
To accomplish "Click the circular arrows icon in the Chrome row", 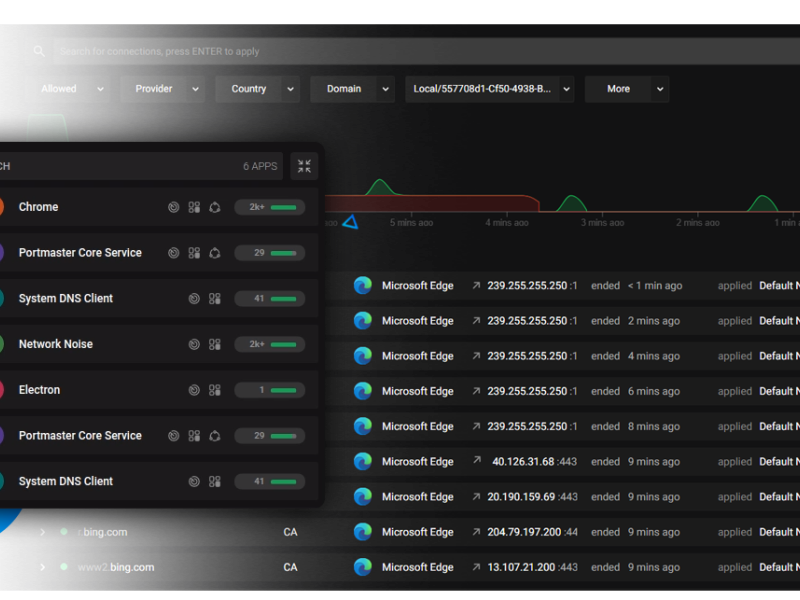I will pyautogui.click(x=215, y=207).
